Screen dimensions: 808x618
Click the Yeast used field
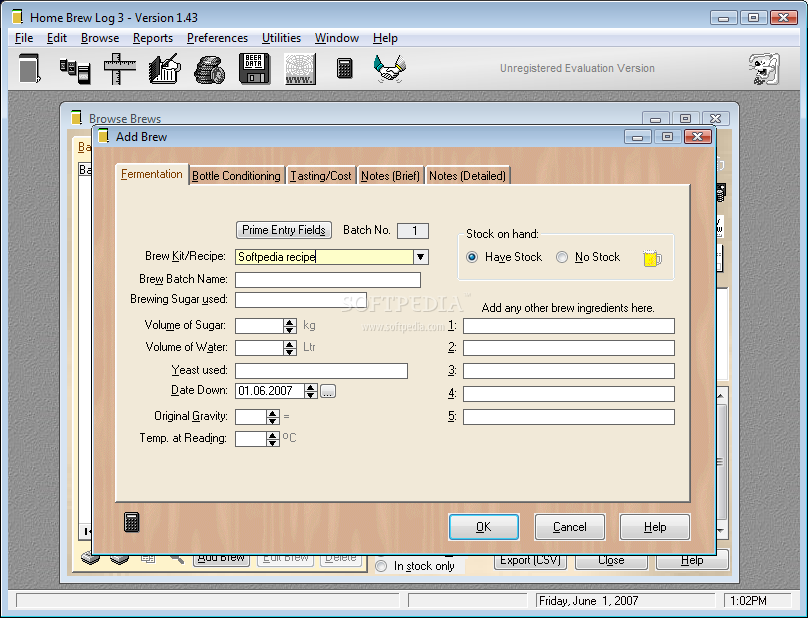click(x=321, y=371)
